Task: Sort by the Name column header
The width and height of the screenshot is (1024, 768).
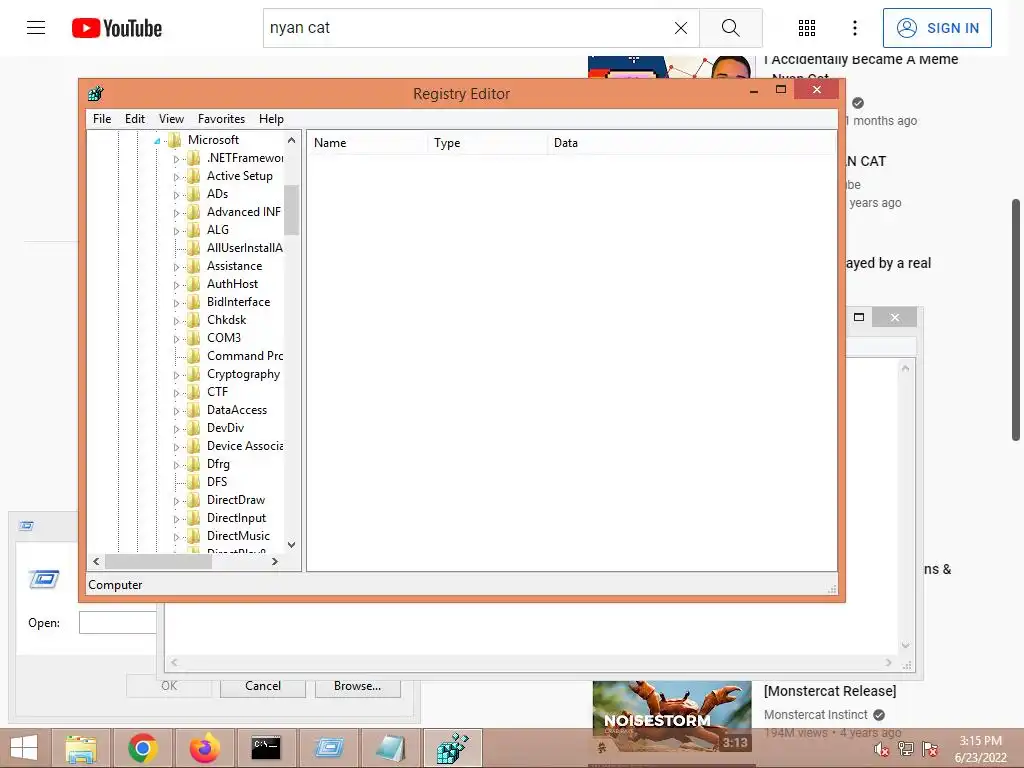Action: point(368,143)
